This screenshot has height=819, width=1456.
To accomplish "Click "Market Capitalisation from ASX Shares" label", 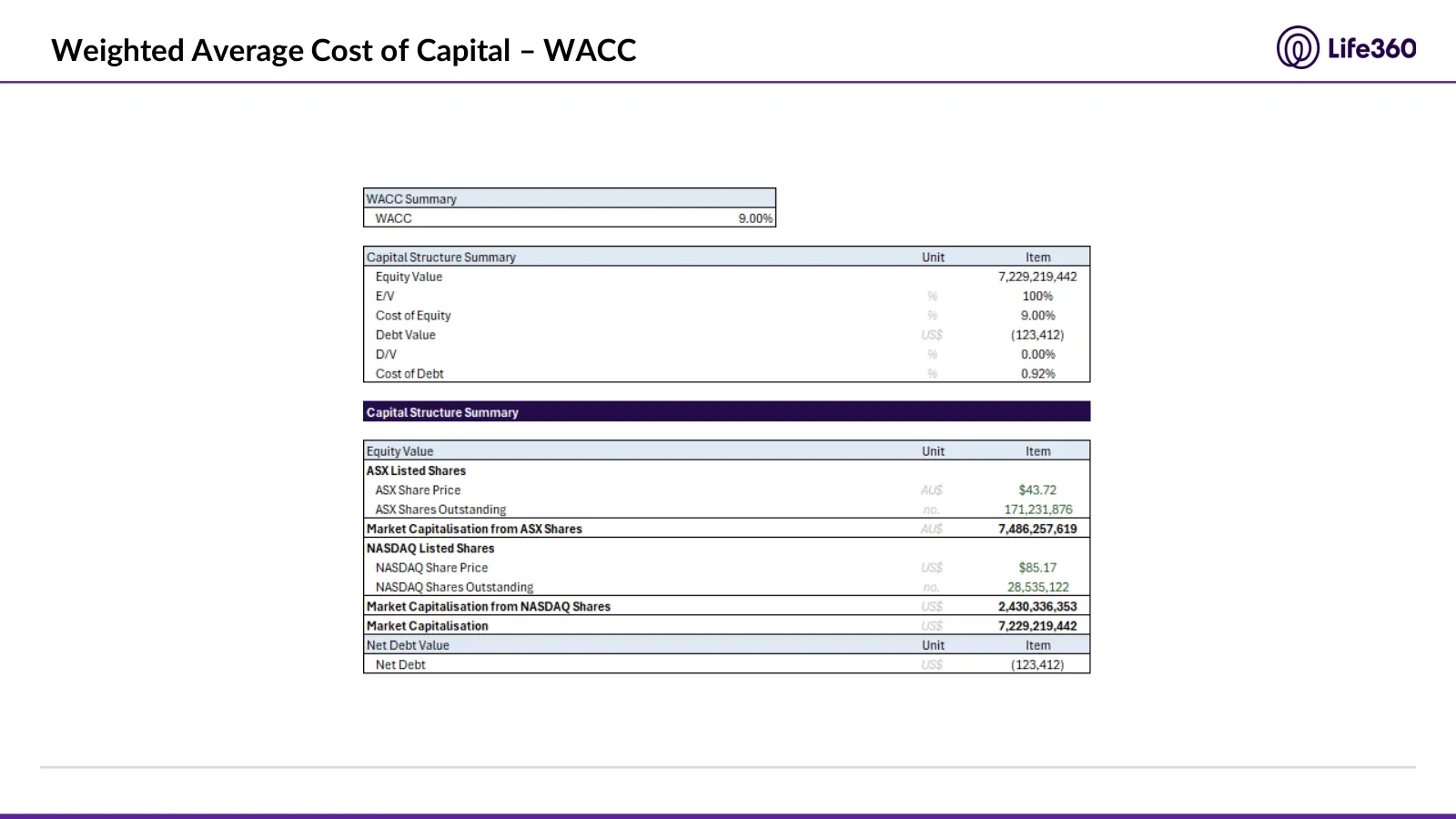I will (x=474, y=529).
